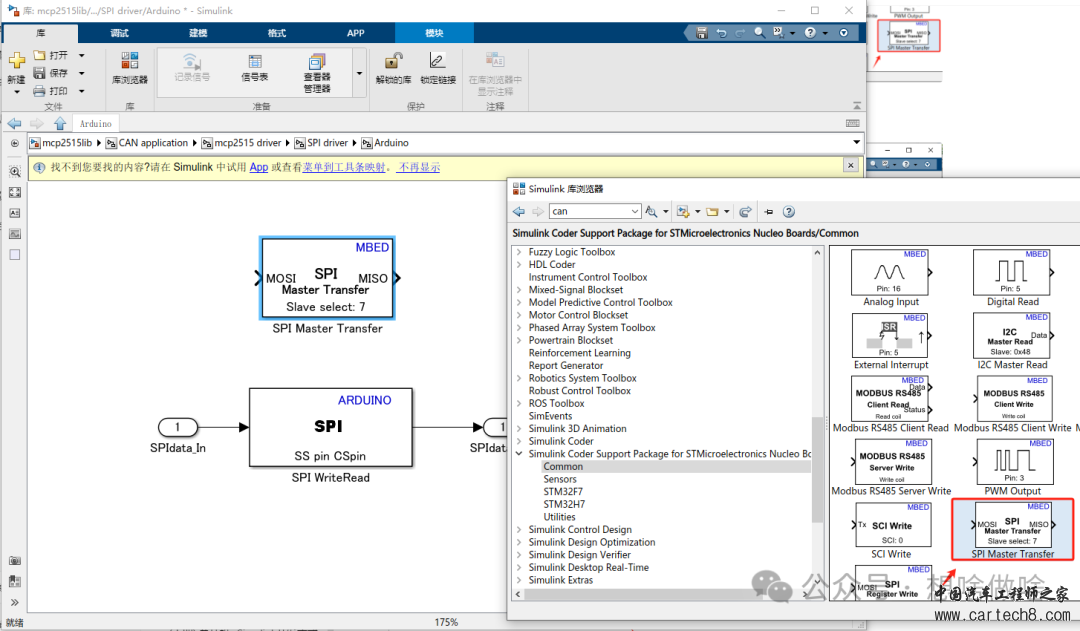
Task: Open the breadcrumb path dropdown arrow
Action: point(856,143)
